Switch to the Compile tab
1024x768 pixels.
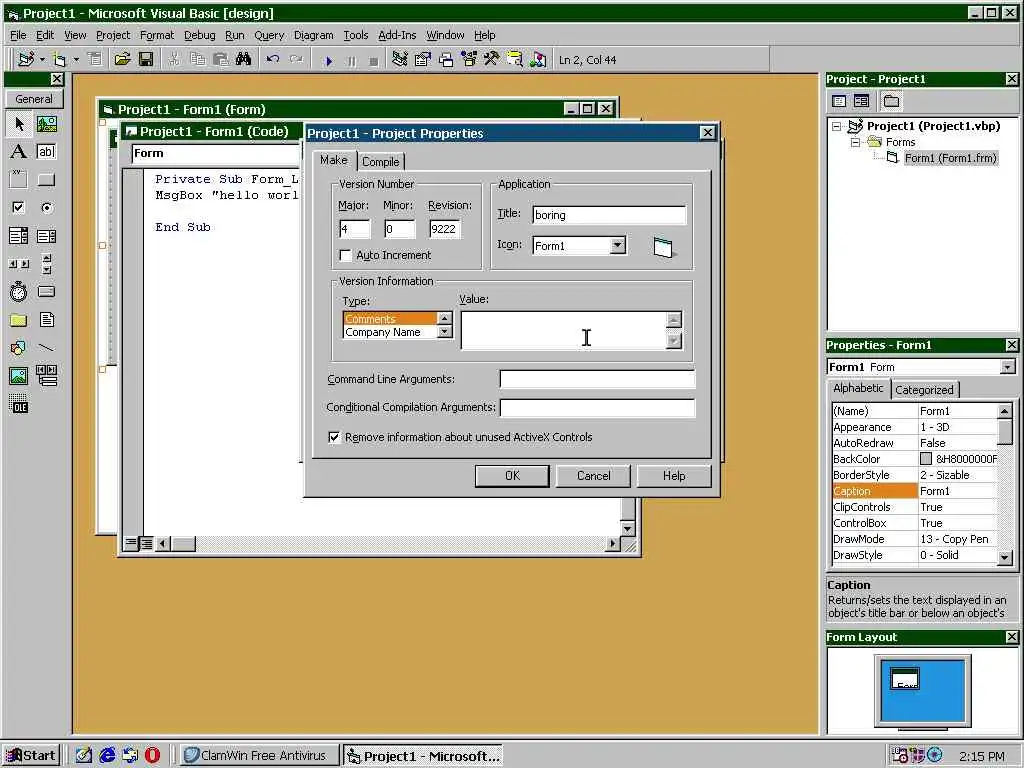[381, 161]
